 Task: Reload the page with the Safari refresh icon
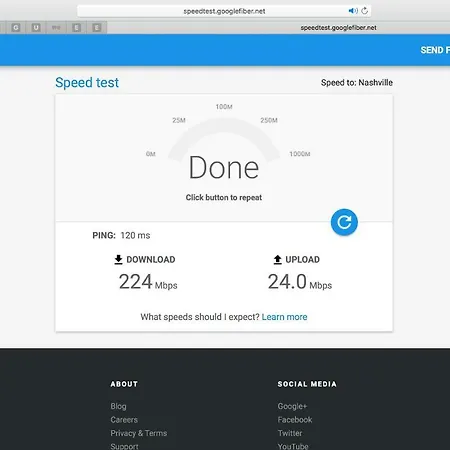point(365,11)
